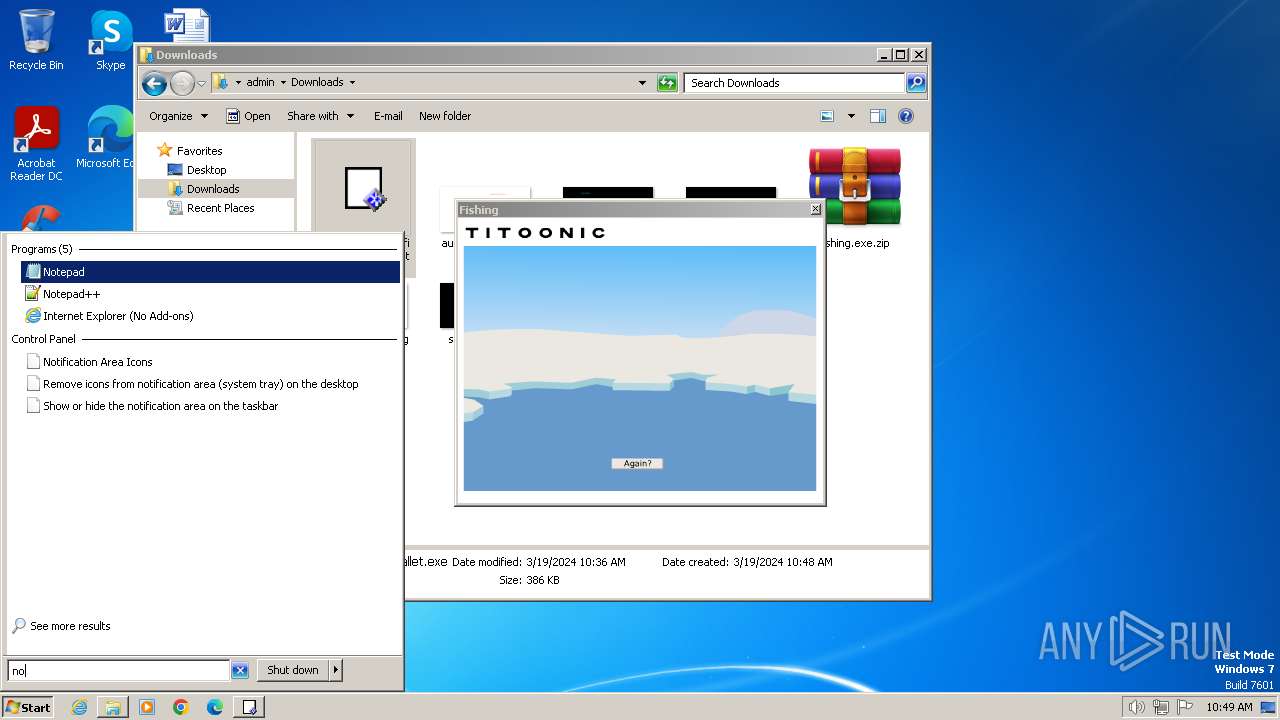Click New folder button
Screen dimensions: 1280x720
click(445, 116)
